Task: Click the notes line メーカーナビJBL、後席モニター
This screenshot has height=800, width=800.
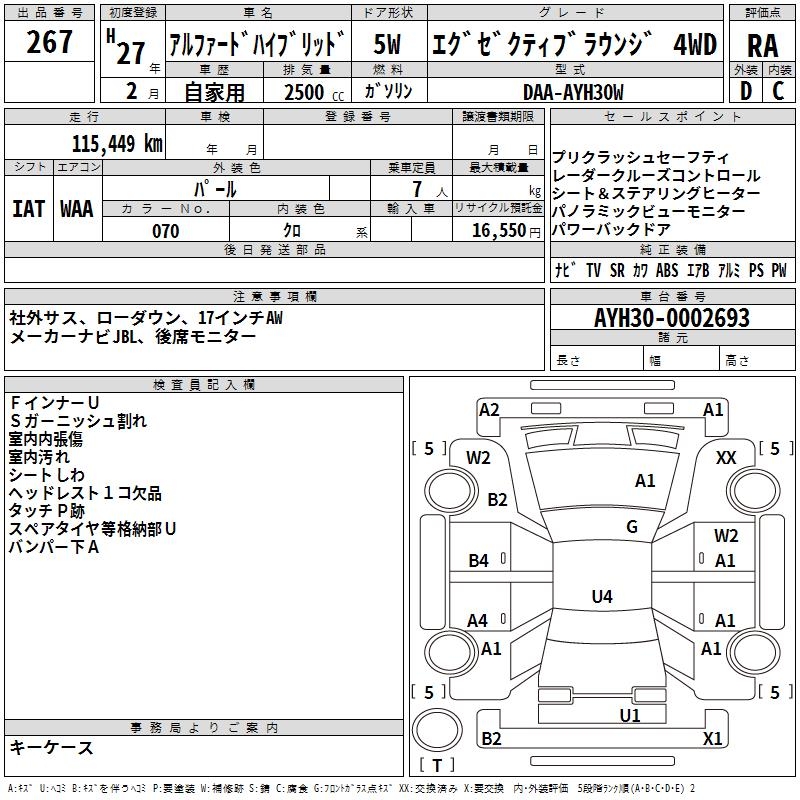Action: pos(133,337)
